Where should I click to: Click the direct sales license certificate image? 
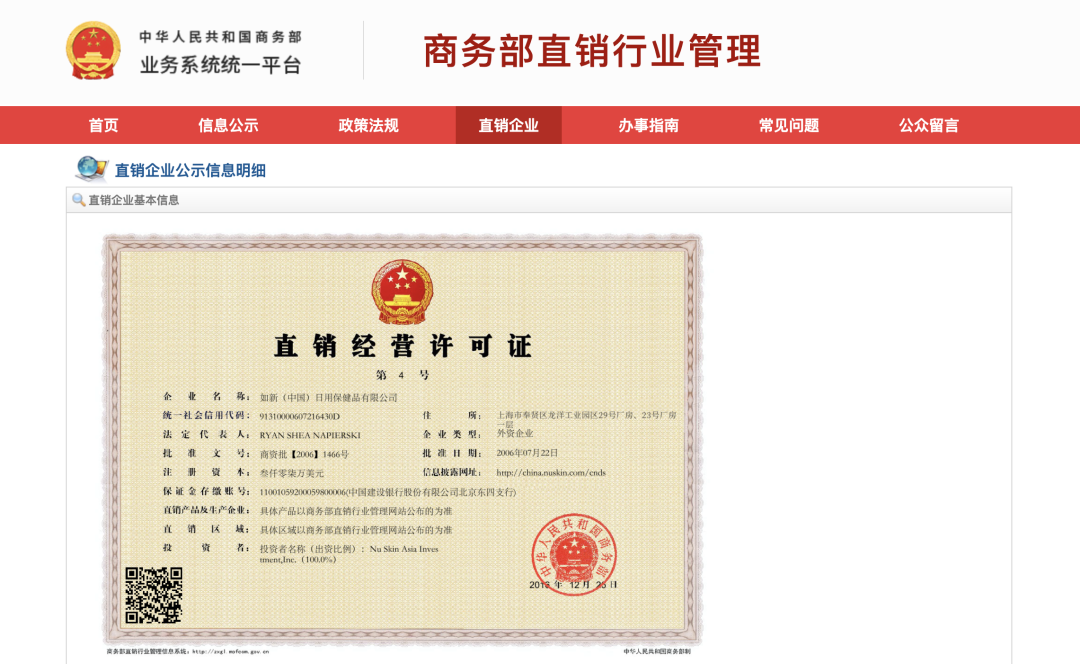pos(402,440)
